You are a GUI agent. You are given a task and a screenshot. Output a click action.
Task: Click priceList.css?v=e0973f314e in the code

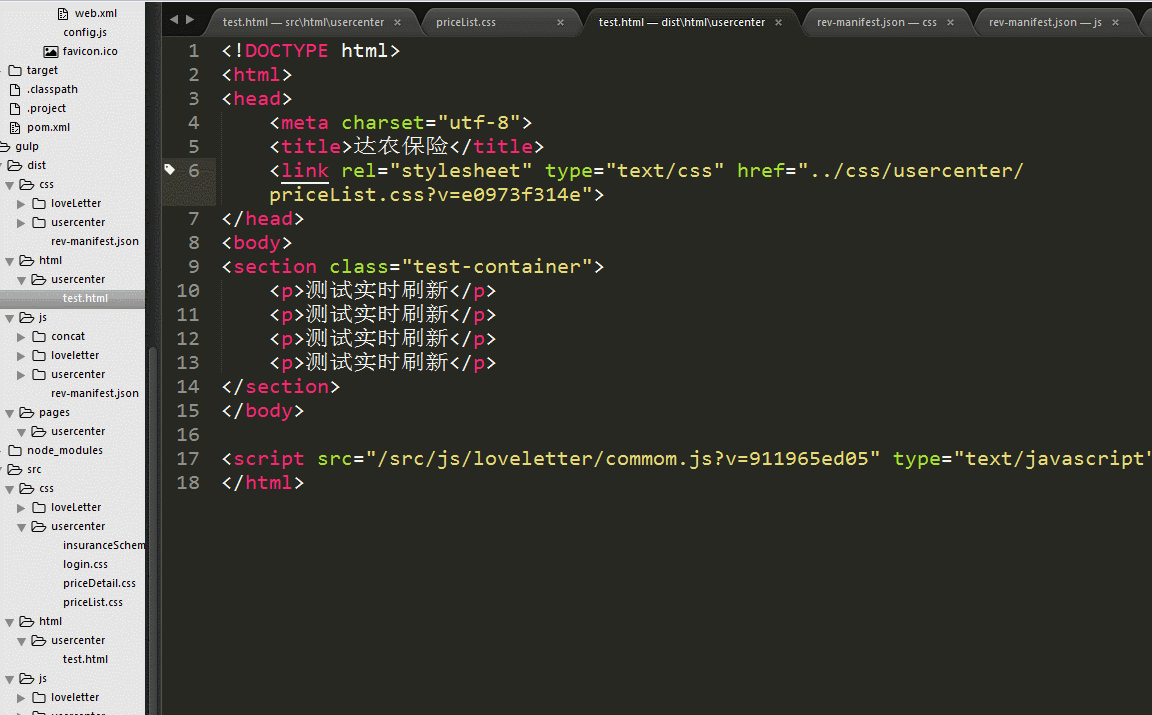click(x=425, y=195)
